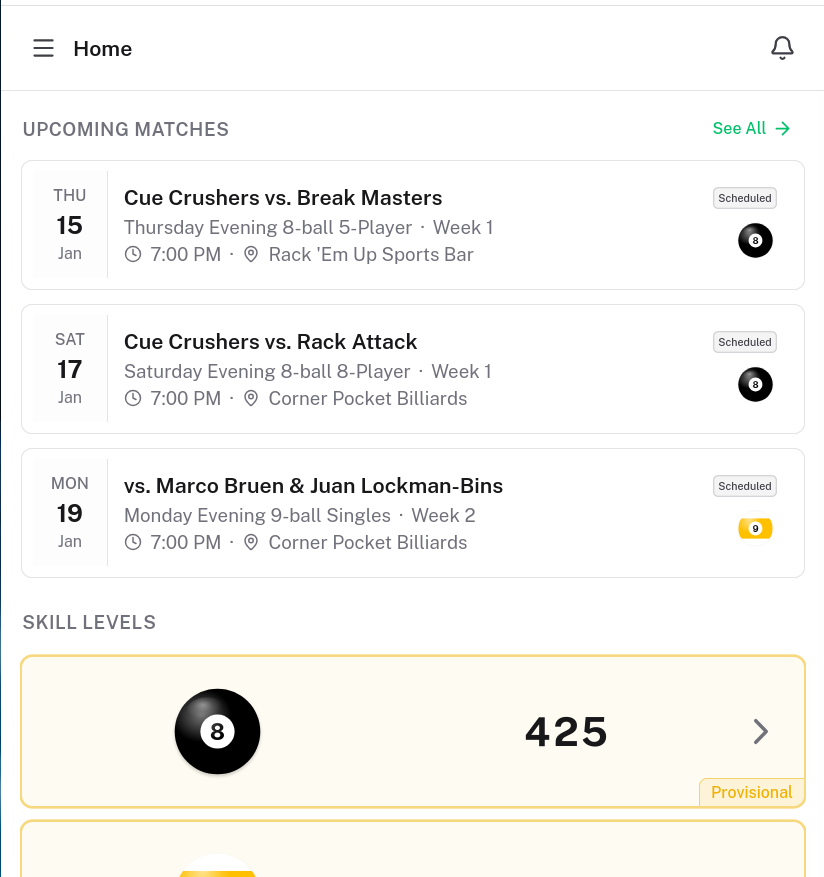Toggle the Scheduled badge on the Break Masters match

click(744, 198)
